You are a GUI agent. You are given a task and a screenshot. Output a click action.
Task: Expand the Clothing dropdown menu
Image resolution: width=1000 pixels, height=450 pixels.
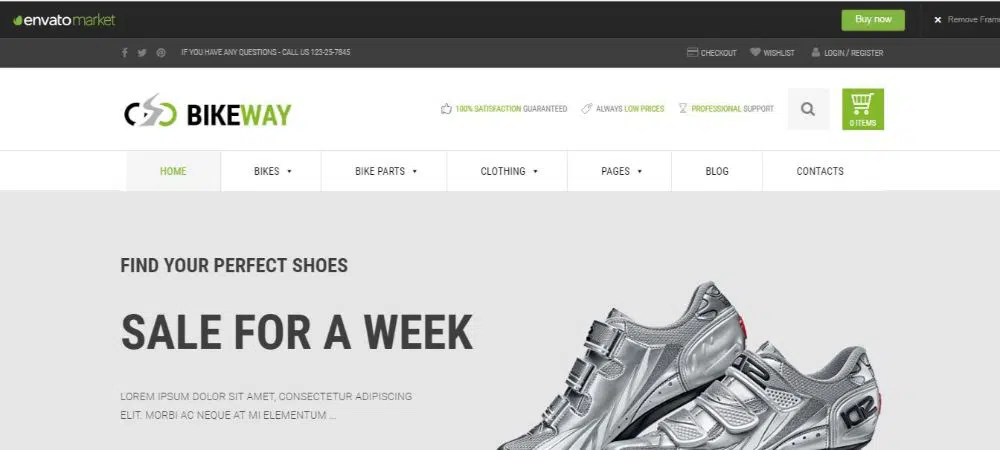click(507, 171)
